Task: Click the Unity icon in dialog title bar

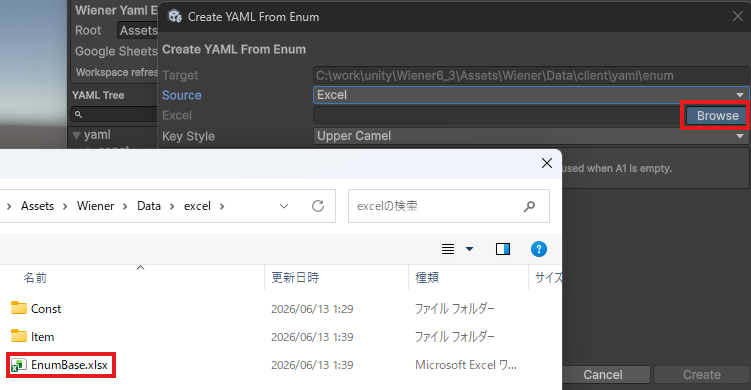Action: point(175,16)
